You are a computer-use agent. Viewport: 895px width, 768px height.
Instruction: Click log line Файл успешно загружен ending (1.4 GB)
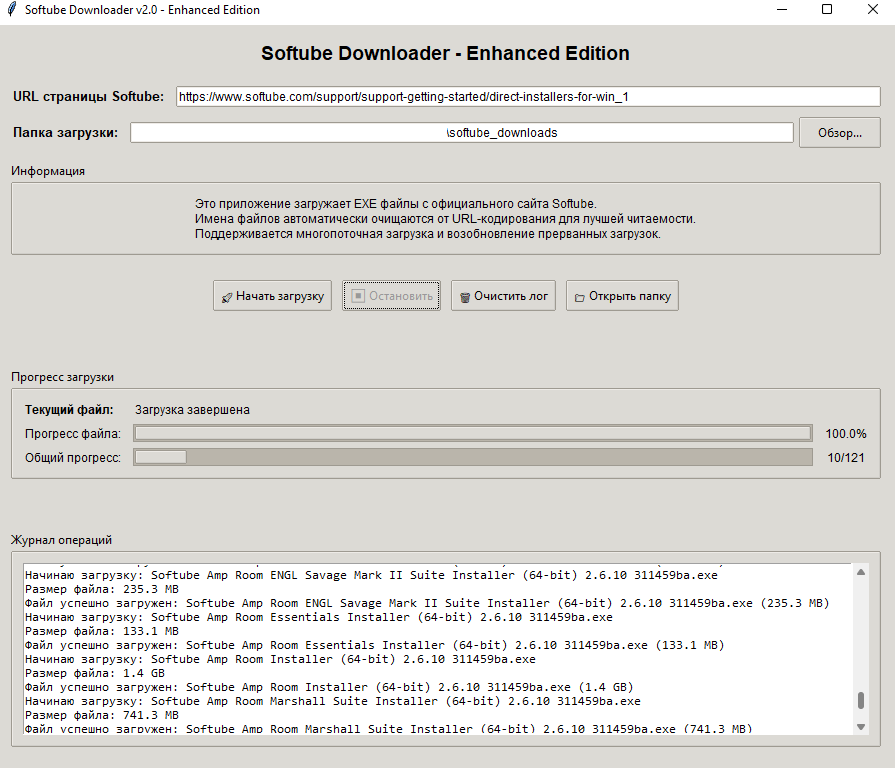pos(329,687)
